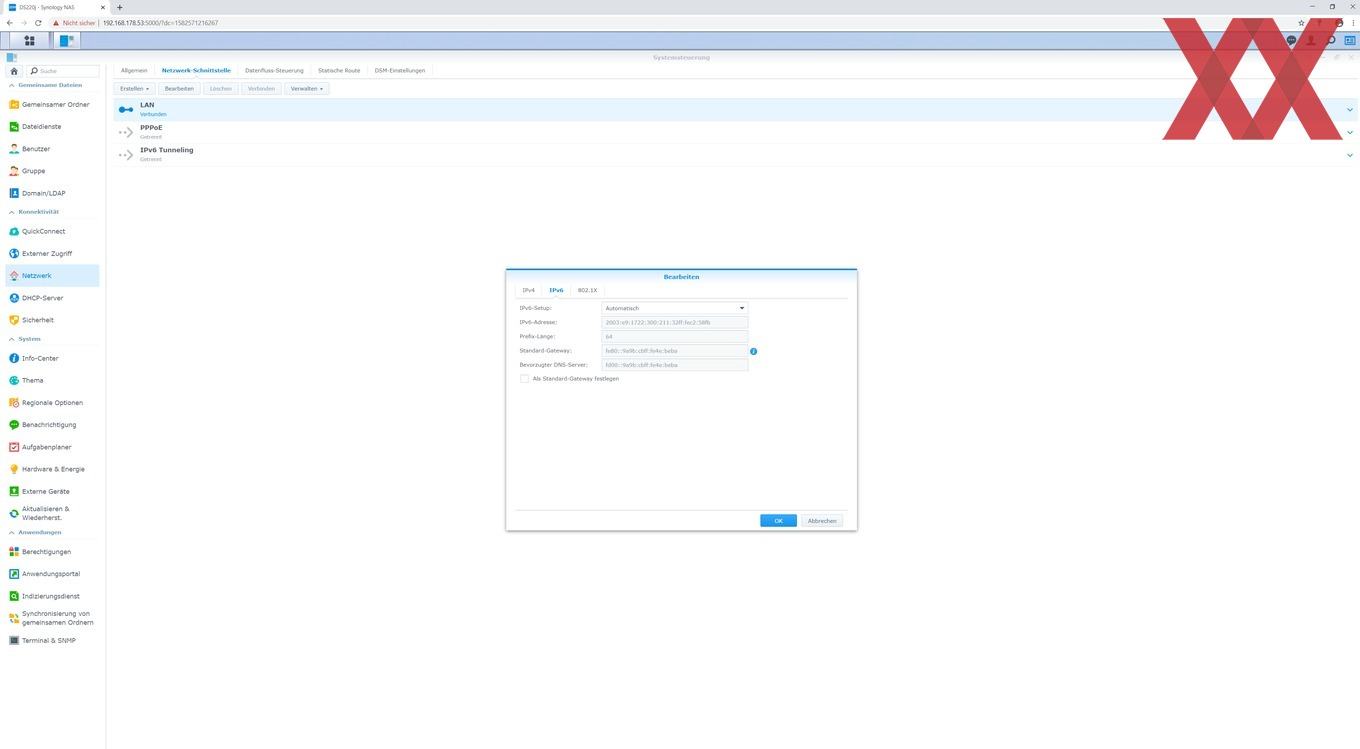Screen dimensions: 1360x749
Task: Bookmark page with the star icon
Action: (x=1301, y=22)
